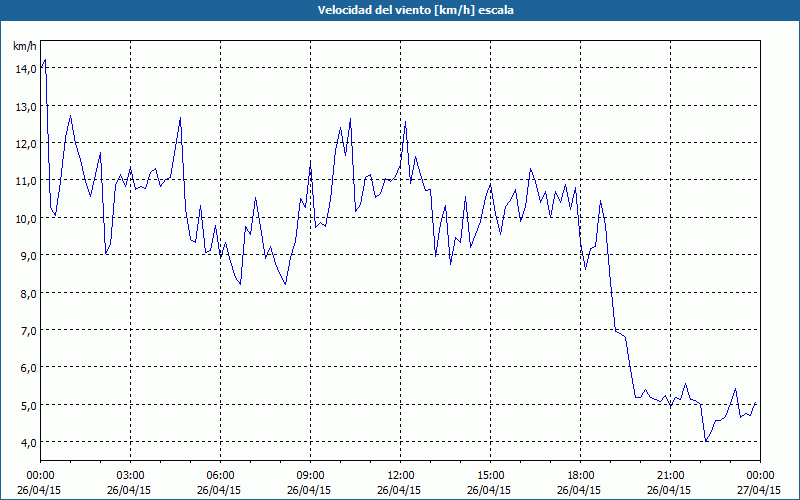Image resolution: width=800 pixels, height=500 pixels.
Task: Select the '13,0' y-axis value
Action: (x=26, y=107)
